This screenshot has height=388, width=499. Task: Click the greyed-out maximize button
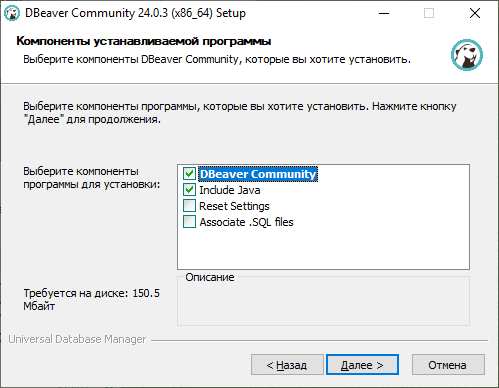[429, 13]
